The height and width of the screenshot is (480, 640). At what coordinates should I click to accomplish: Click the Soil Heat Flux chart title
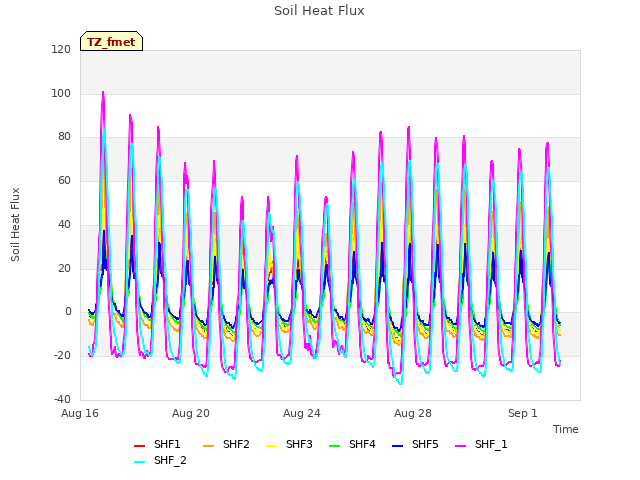319,11
